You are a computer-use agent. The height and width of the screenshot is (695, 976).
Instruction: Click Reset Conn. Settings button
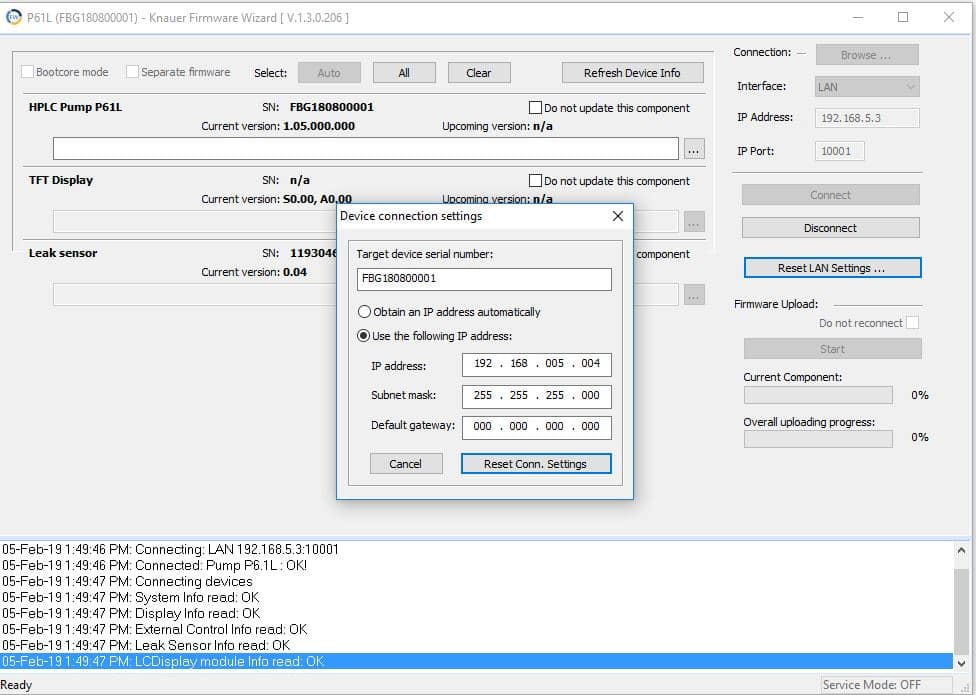536,464
